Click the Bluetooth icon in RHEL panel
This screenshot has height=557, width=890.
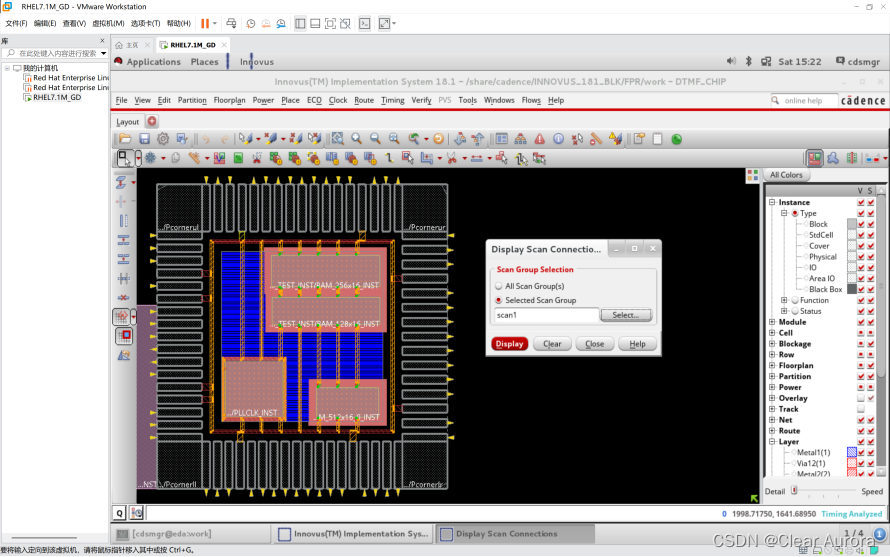click(x=749, y=61)
